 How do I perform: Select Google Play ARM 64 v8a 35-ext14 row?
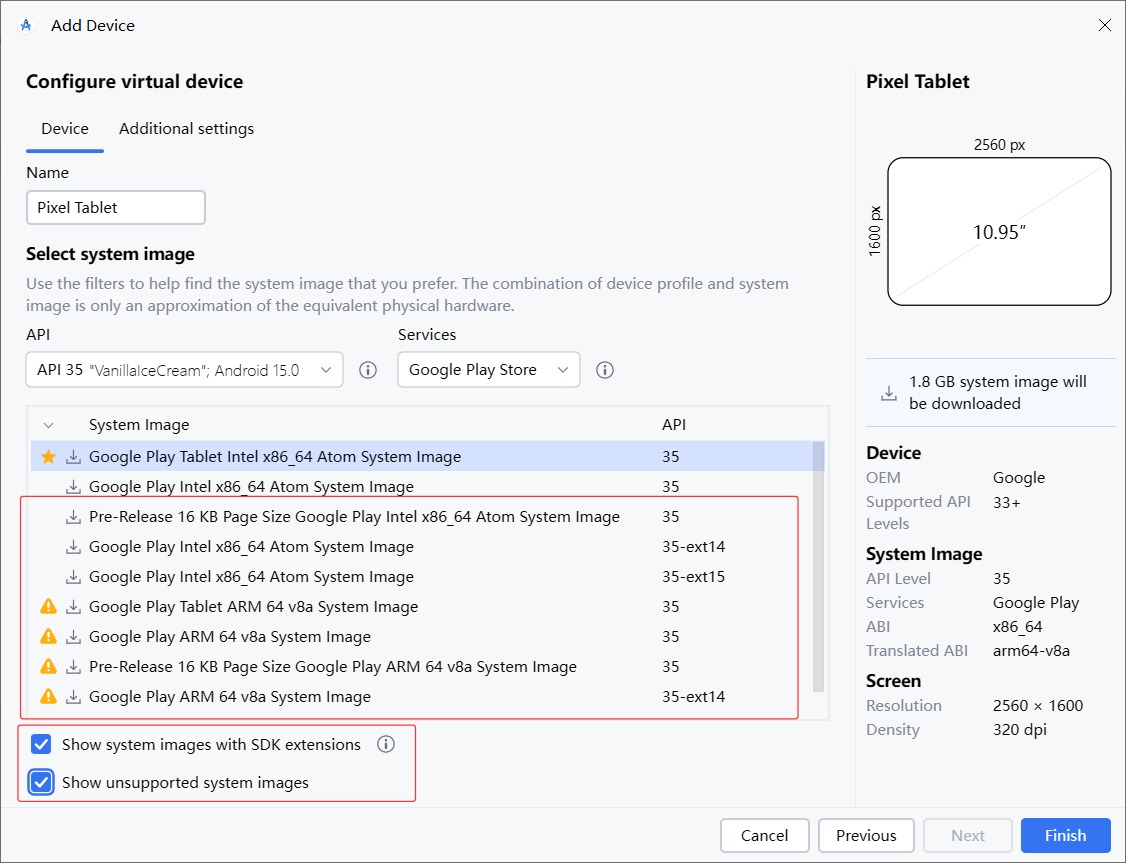point(427,697)
